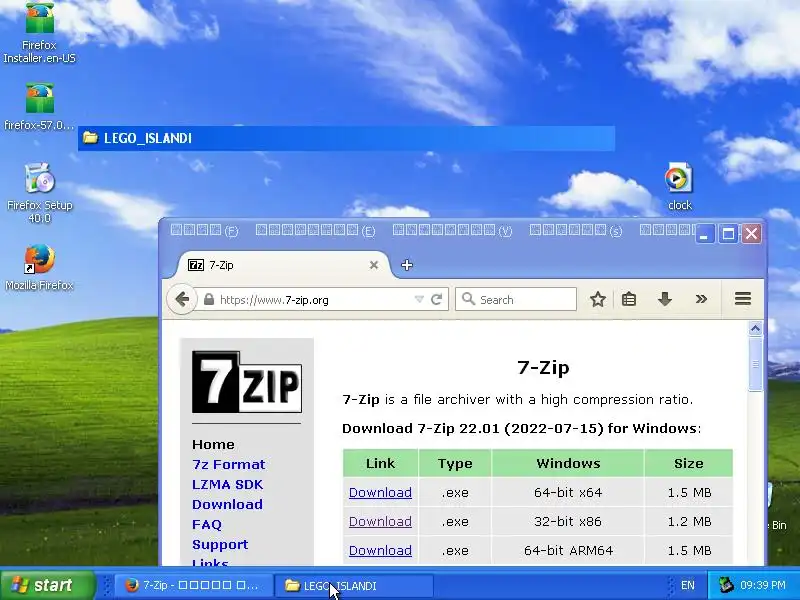Open the Downloads arrow icon
Screen dimensions: 800x600
pos(664,299)
